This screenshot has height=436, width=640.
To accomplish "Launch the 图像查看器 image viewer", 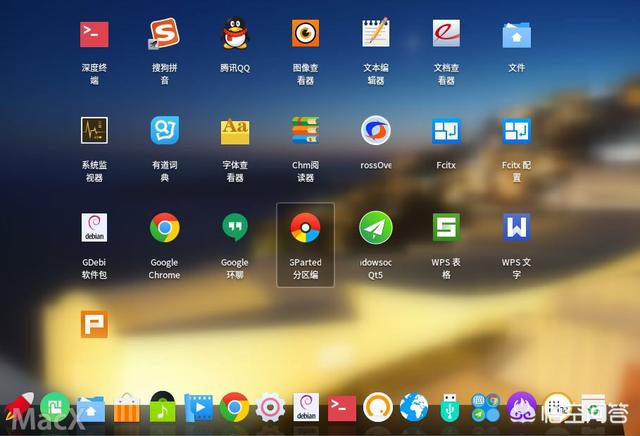I will 305,33.
